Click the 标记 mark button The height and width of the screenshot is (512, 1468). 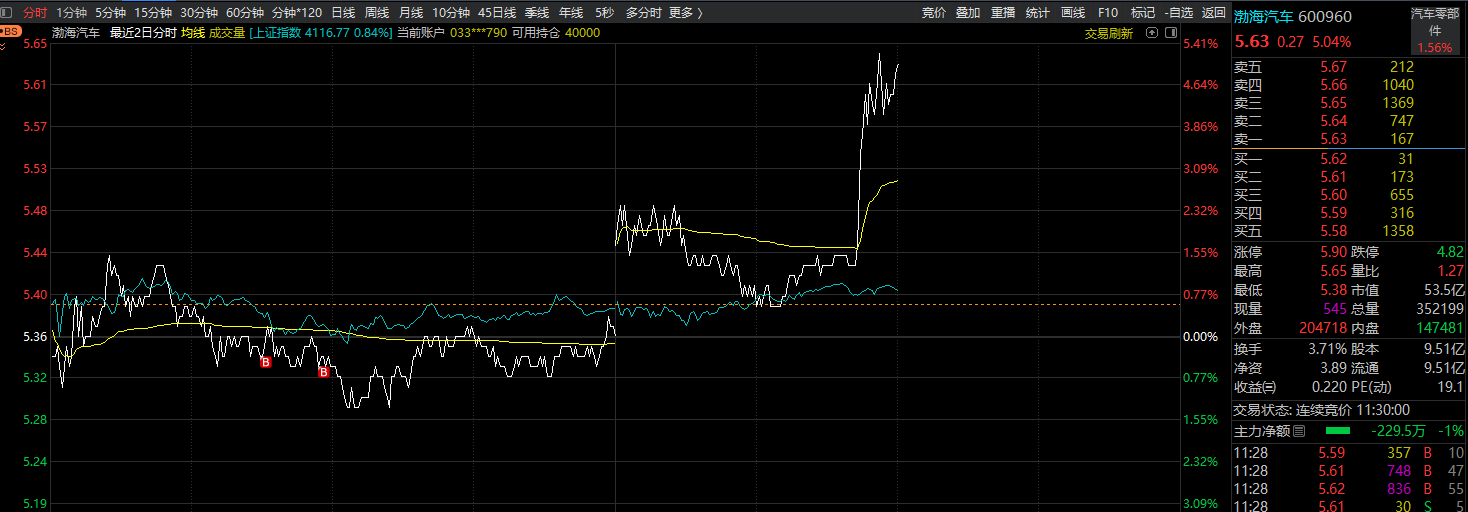pos(1142,13)
